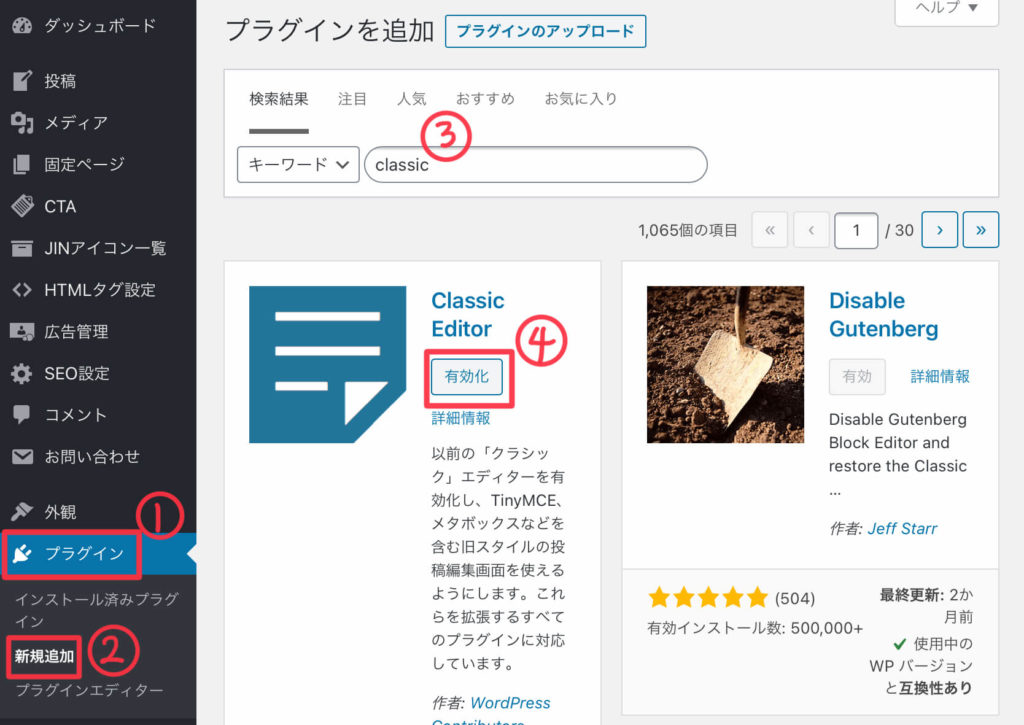Switch to the お気に入り tab
This screenshot has height=725, width=1024.
[x=581, y=99]
